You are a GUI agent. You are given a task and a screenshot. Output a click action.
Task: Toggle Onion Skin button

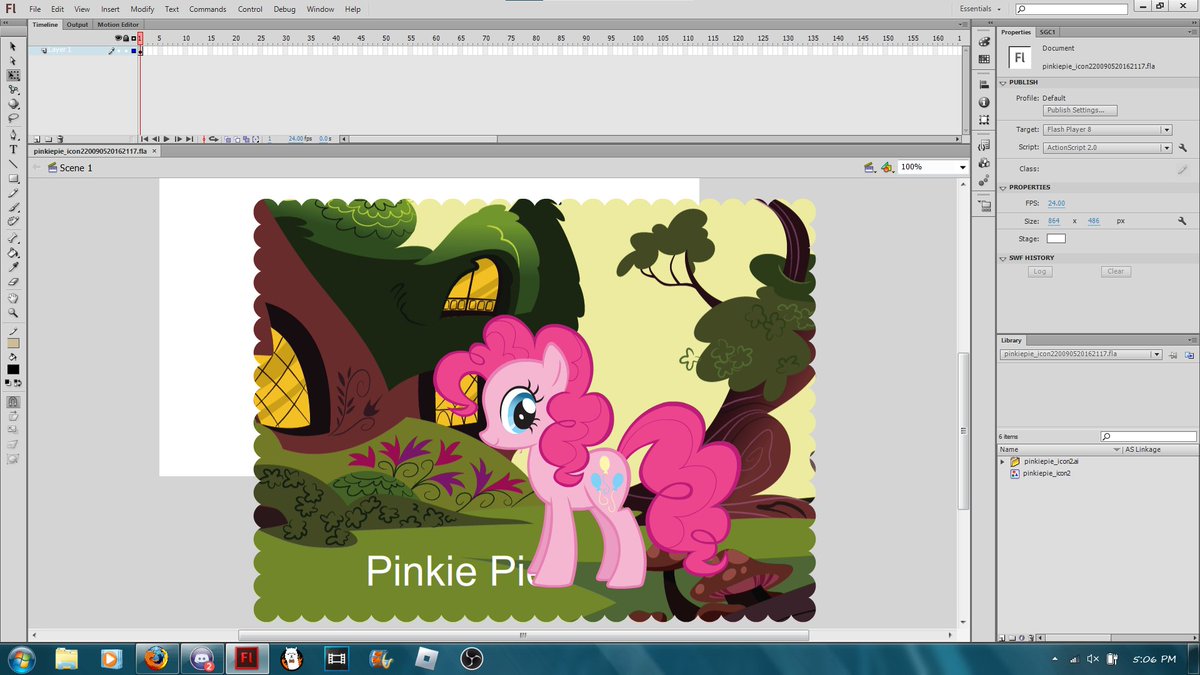pyautogui.click(x=227, y=139)
